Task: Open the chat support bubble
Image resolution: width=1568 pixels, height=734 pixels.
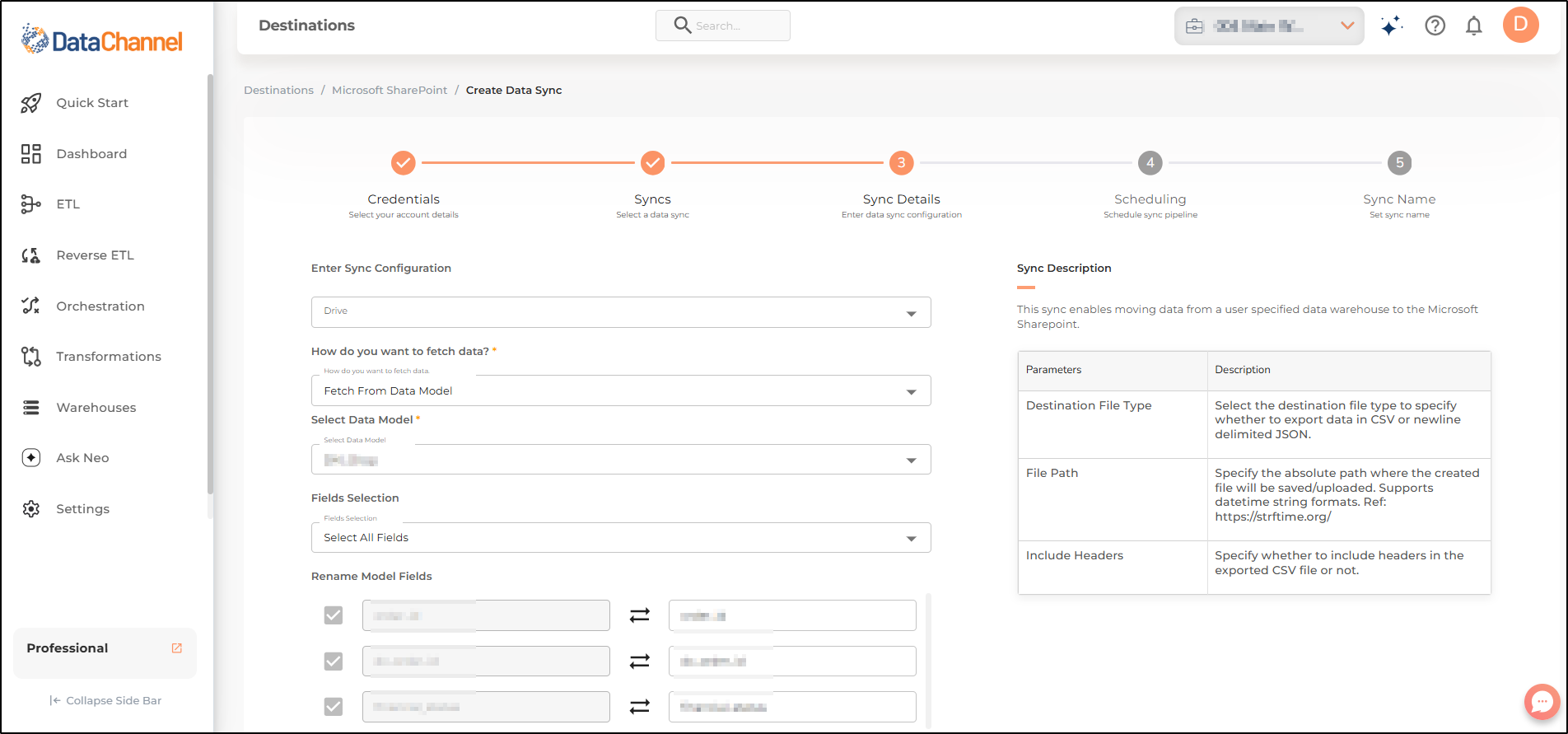Action: click(x=1542, y=702)
